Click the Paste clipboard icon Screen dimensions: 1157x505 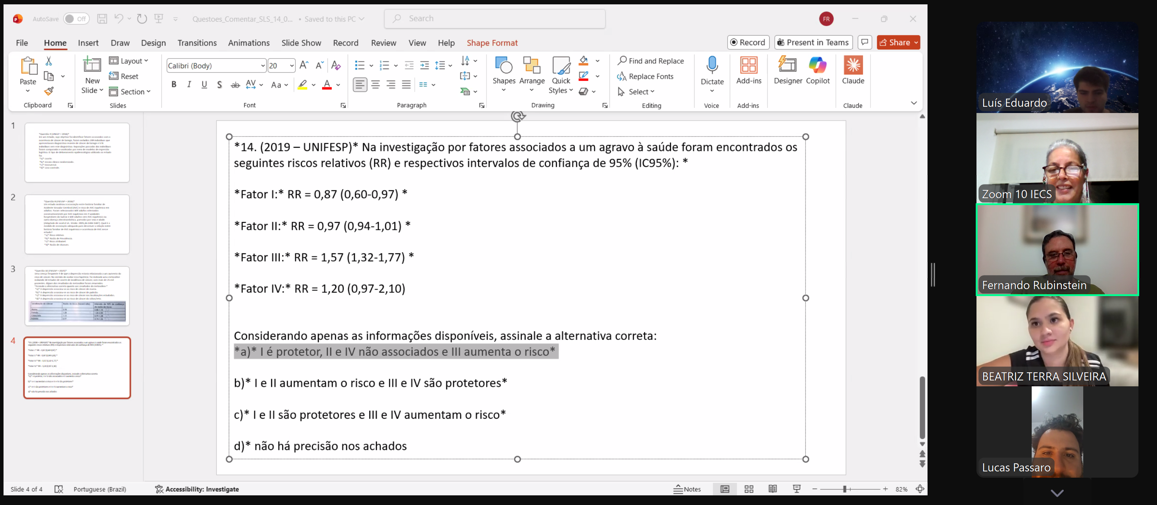point(28,66)
